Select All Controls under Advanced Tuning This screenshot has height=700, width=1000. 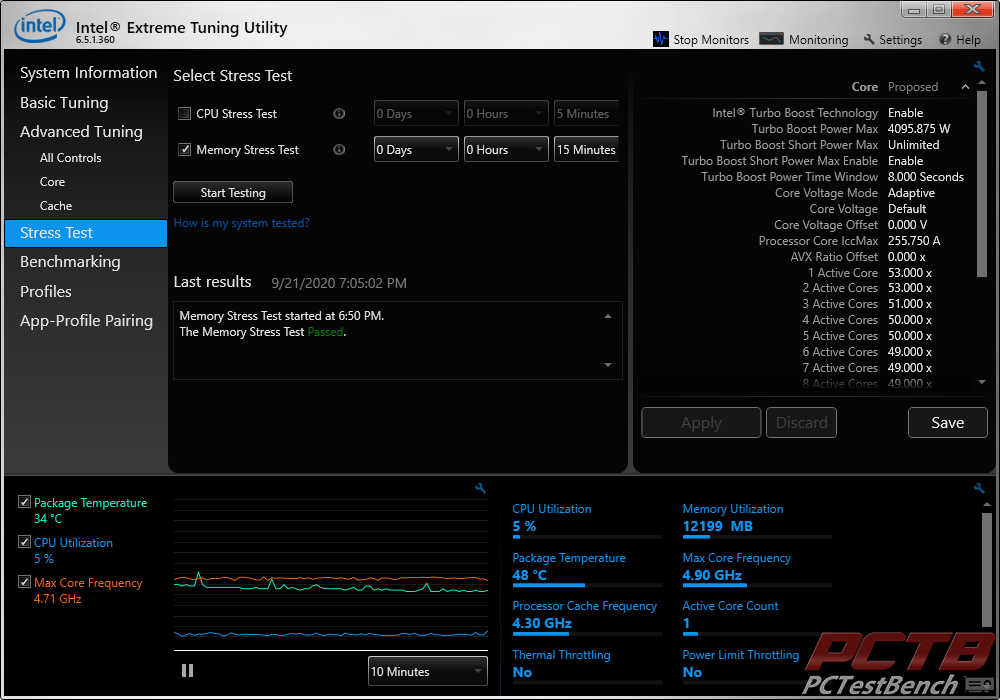pos(70,157)
